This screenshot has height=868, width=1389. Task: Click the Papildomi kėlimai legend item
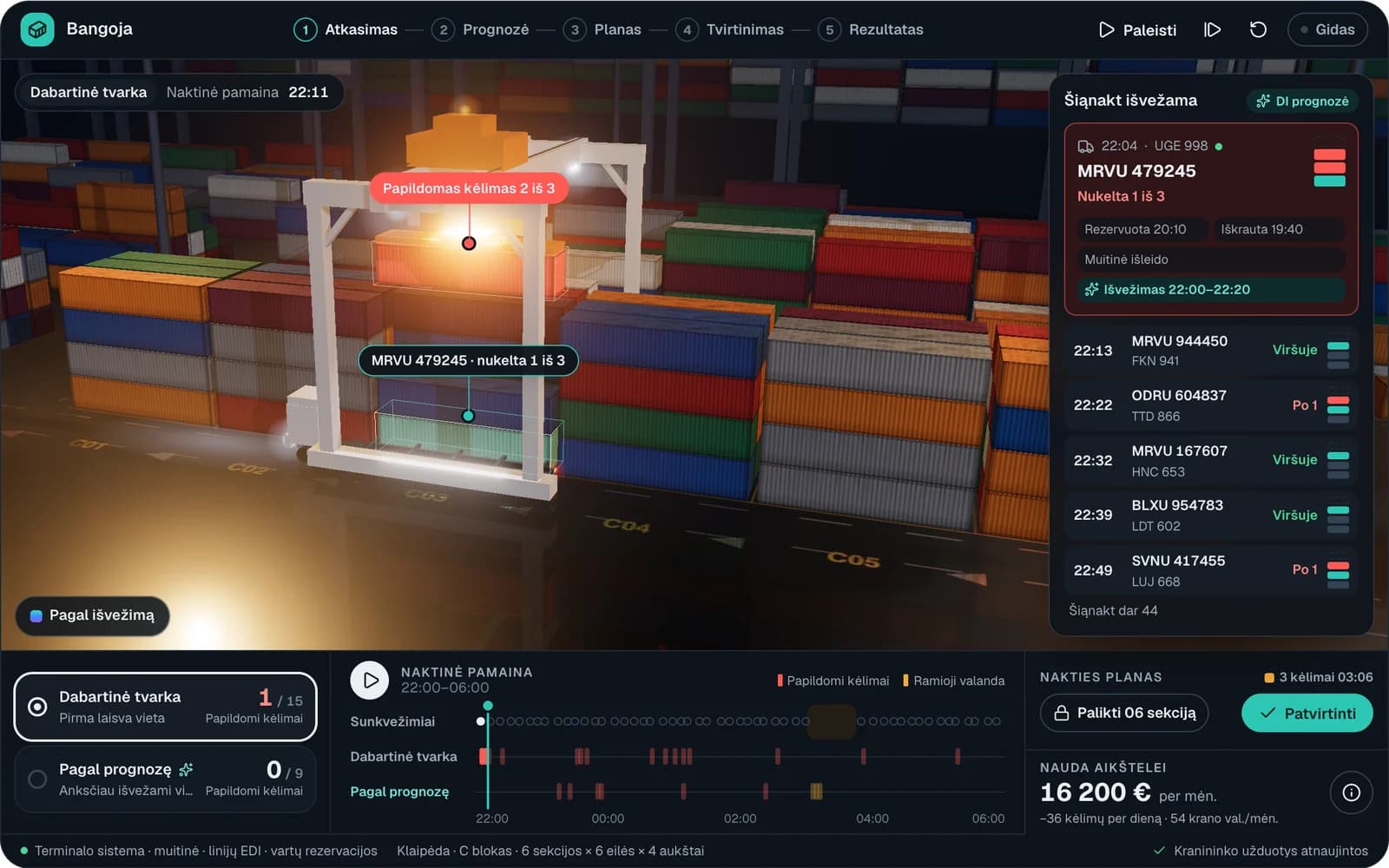[833, 681]
